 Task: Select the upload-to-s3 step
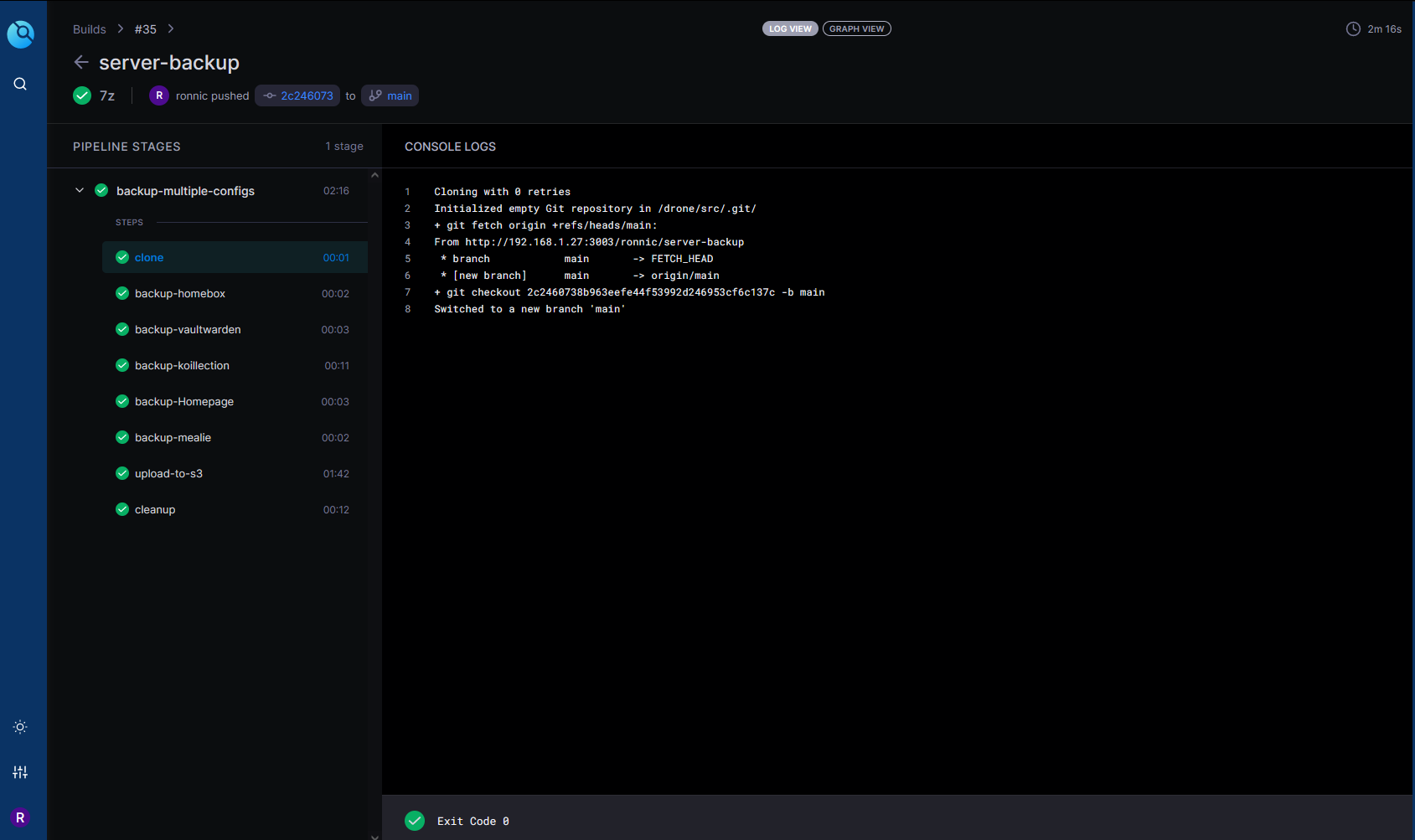[168, 473]
